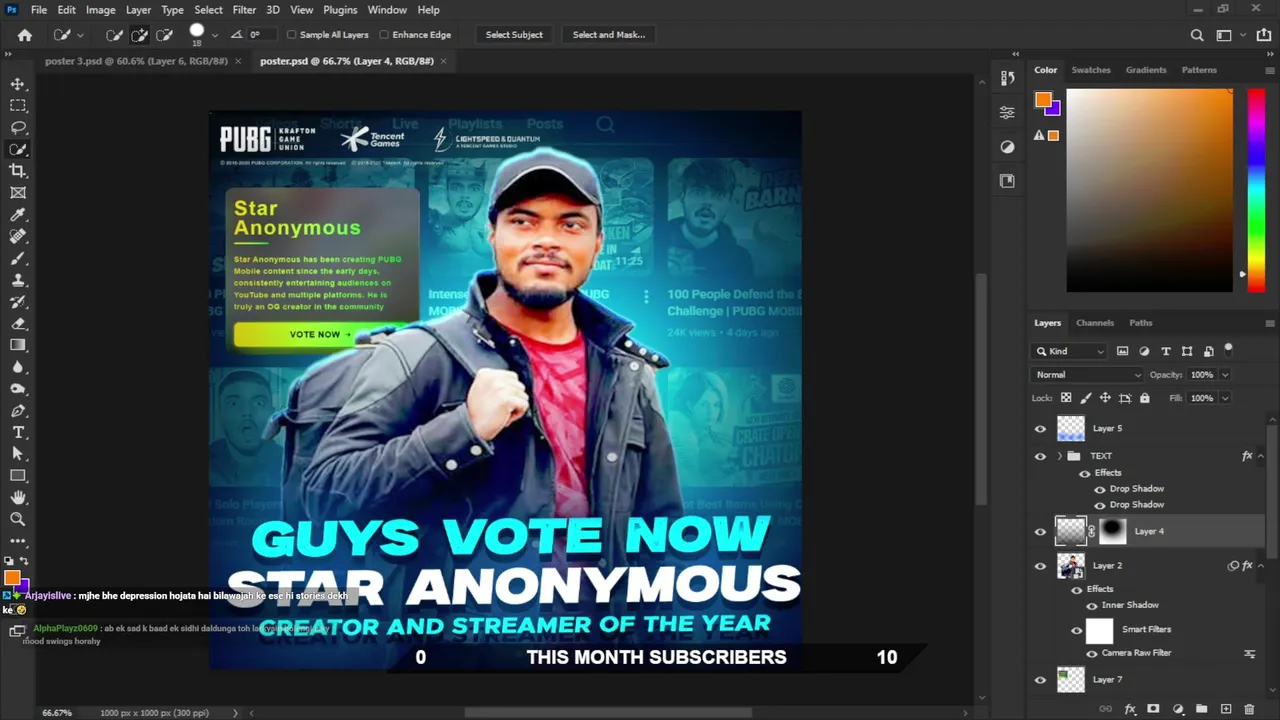The width and height of the screenshot is (1280, 720).
Task: Choose Add to Selection brush mode
Action: click(139, 35)
